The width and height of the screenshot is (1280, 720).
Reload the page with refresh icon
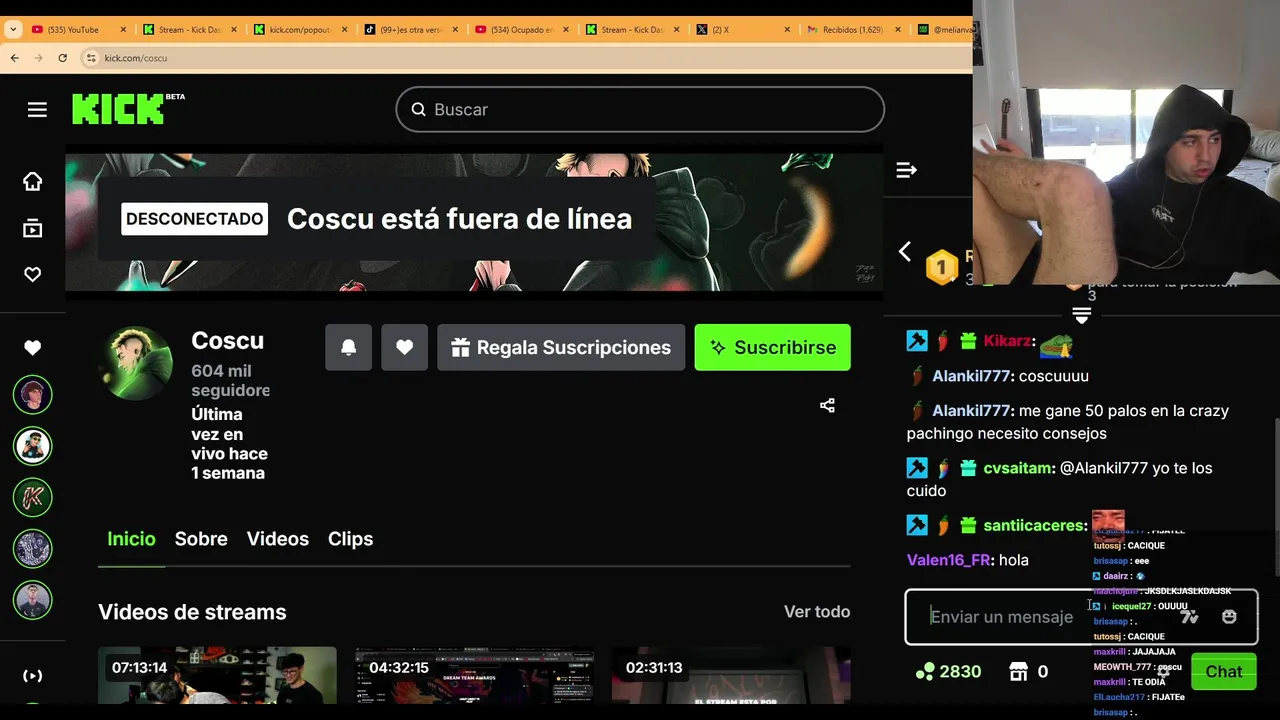pyautogui.click(x=62, y=58)
